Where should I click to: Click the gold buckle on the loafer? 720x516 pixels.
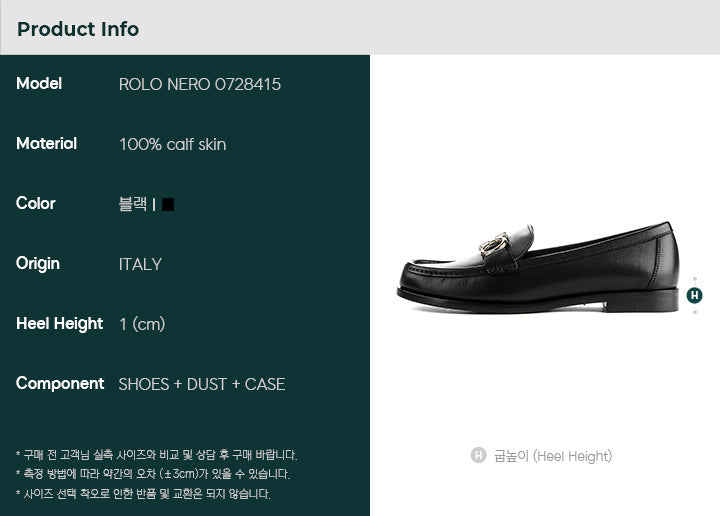point(494,245)
